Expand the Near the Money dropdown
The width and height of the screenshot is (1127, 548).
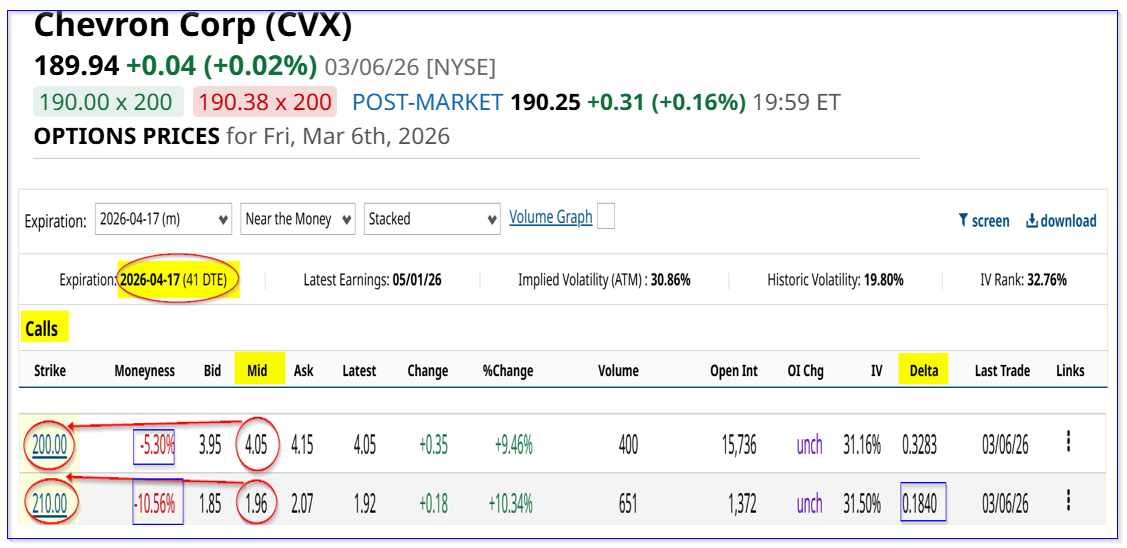pos(298,219)
